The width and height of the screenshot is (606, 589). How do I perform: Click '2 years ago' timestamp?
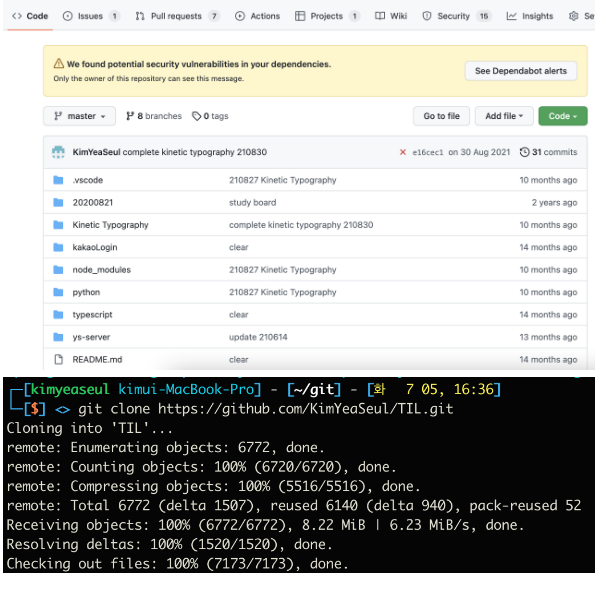(554, 203)
